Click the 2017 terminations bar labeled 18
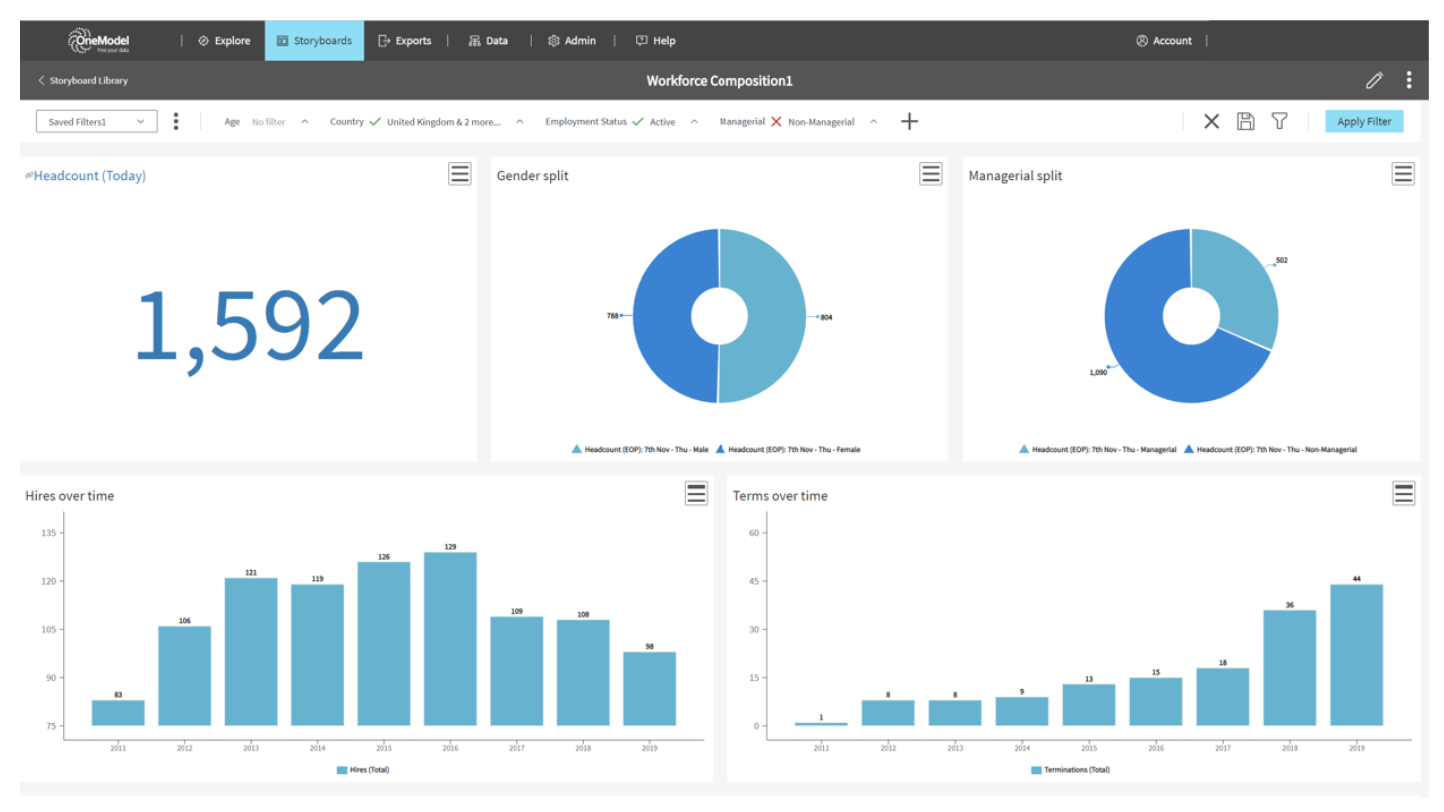Viewport: 1444px width, 812px height. coord(1222,697)
